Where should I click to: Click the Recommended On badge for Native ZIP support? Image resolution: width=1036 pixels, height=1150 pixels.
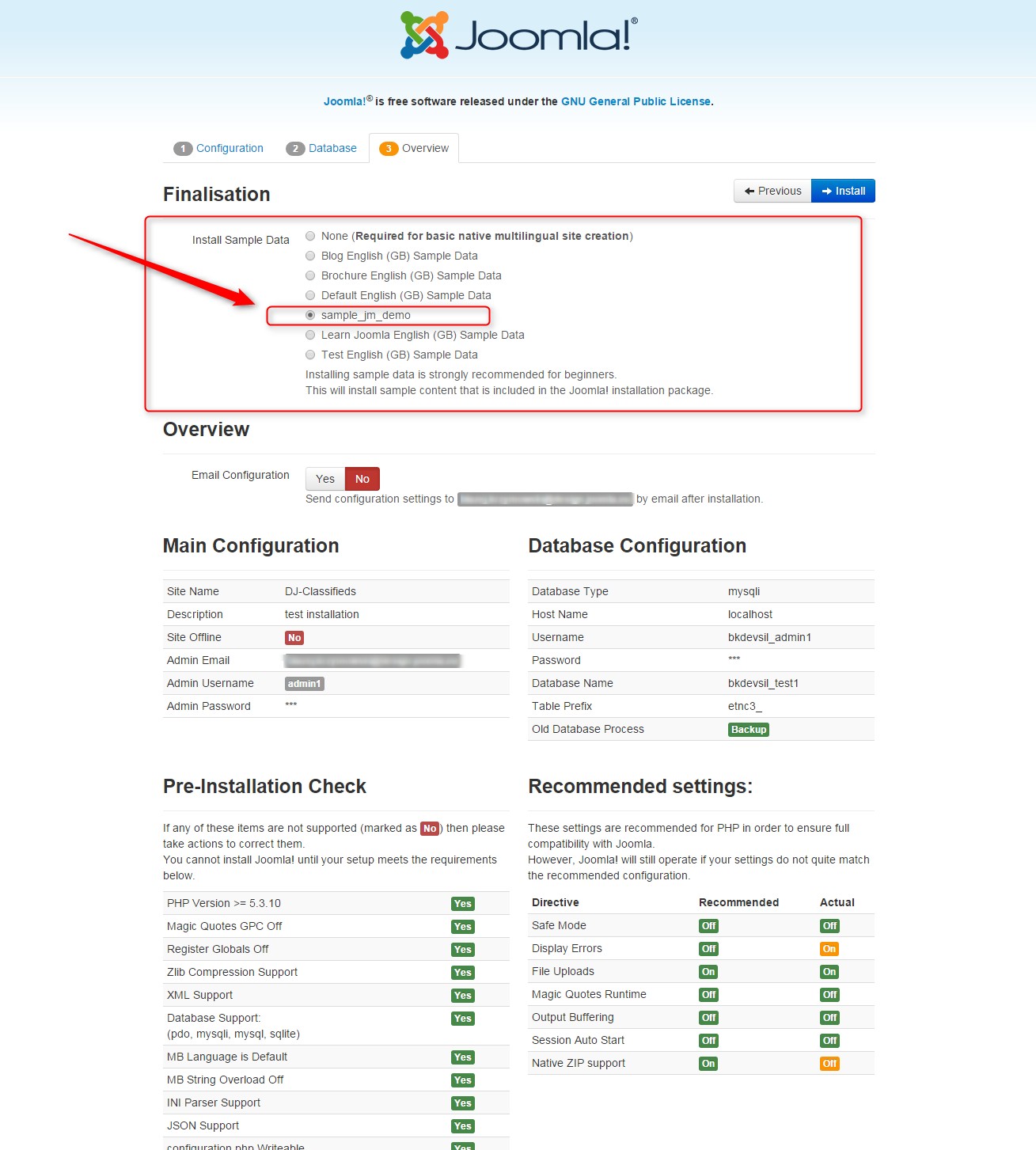(x=708, y=1064)
